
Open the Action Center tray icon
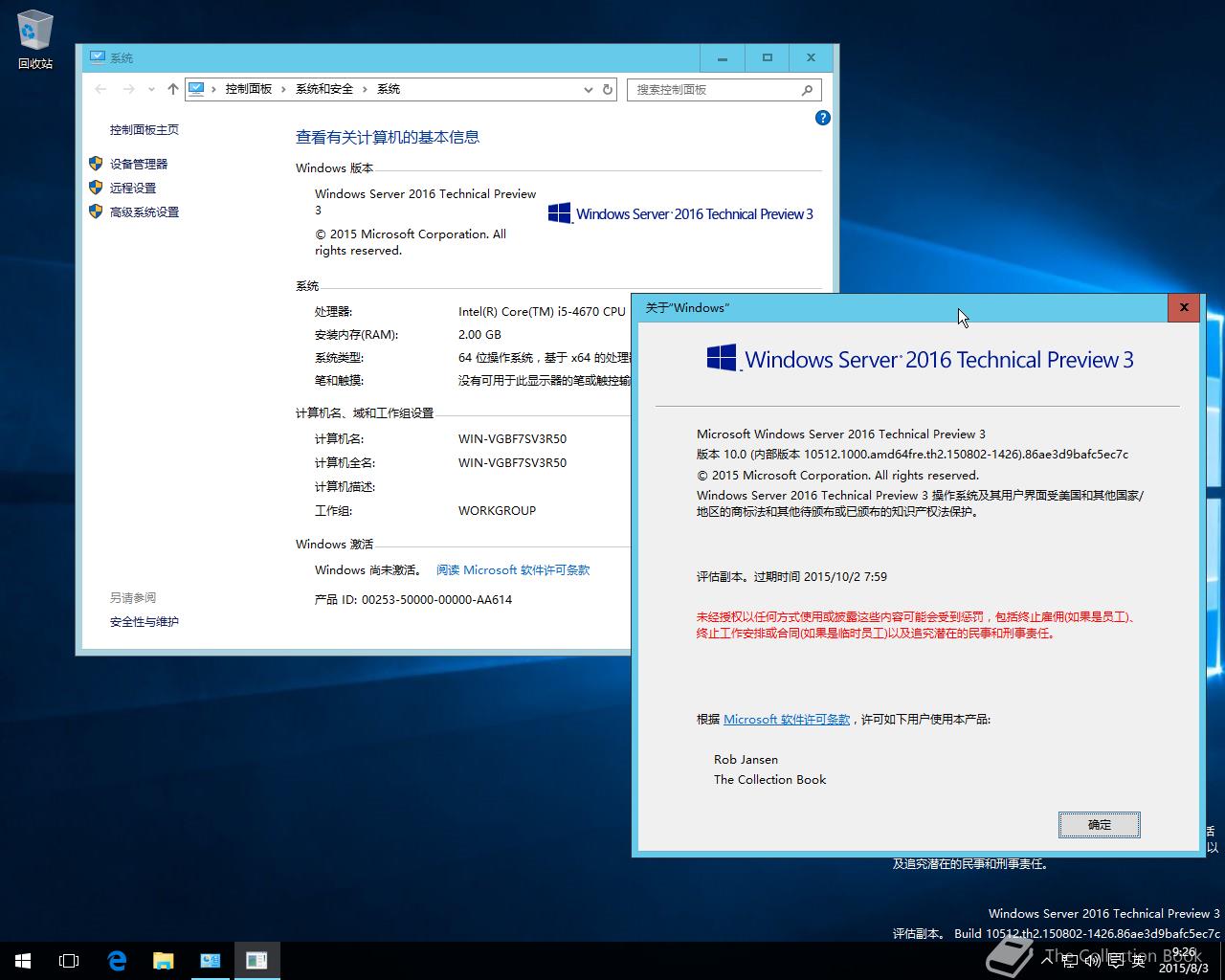(x=1116, y=961)
